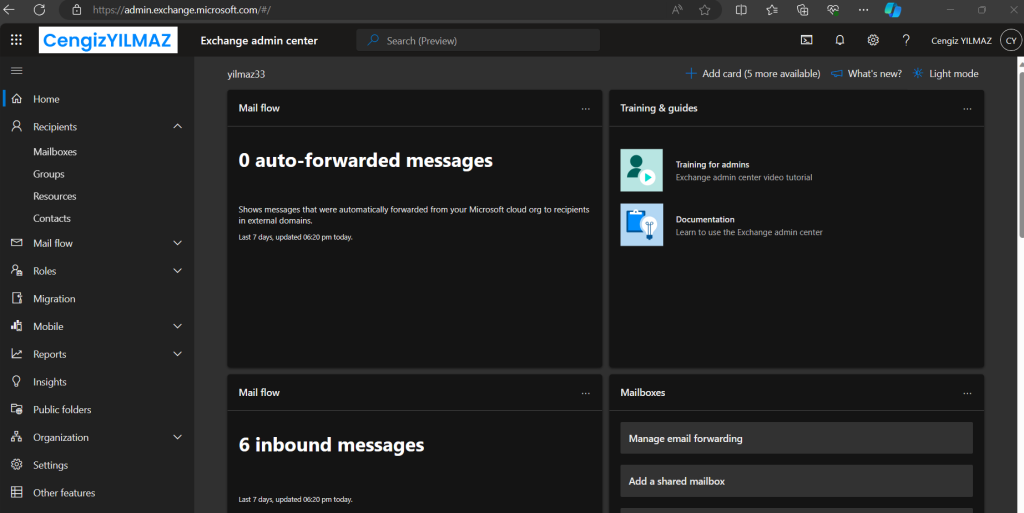Expand the Roles navigation section
The image size is (1024, 513).
pyautogui.click(x=177, y=271)
